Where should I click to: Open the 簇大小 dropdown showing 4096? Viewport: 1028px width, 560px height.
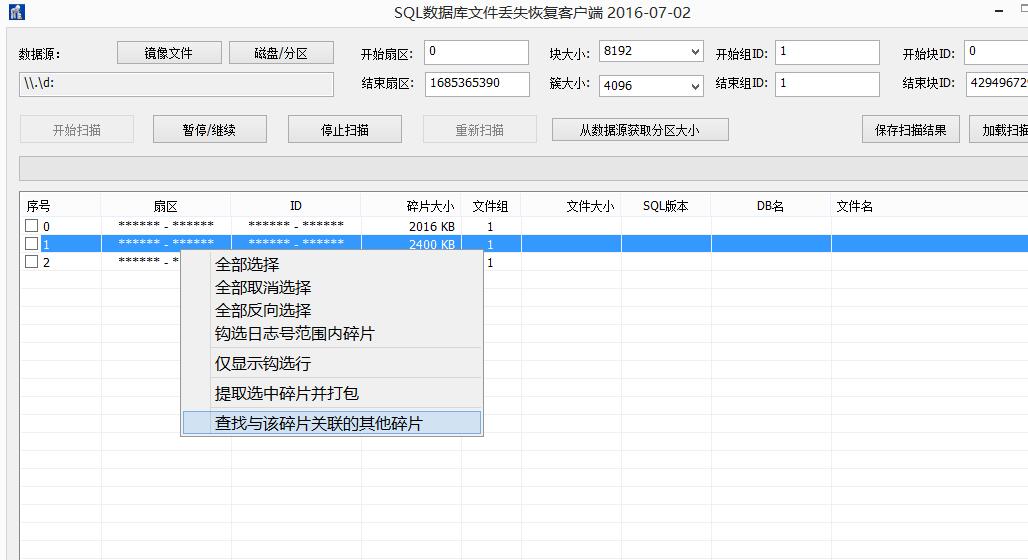pyautogui.click(x=651, y=85)
